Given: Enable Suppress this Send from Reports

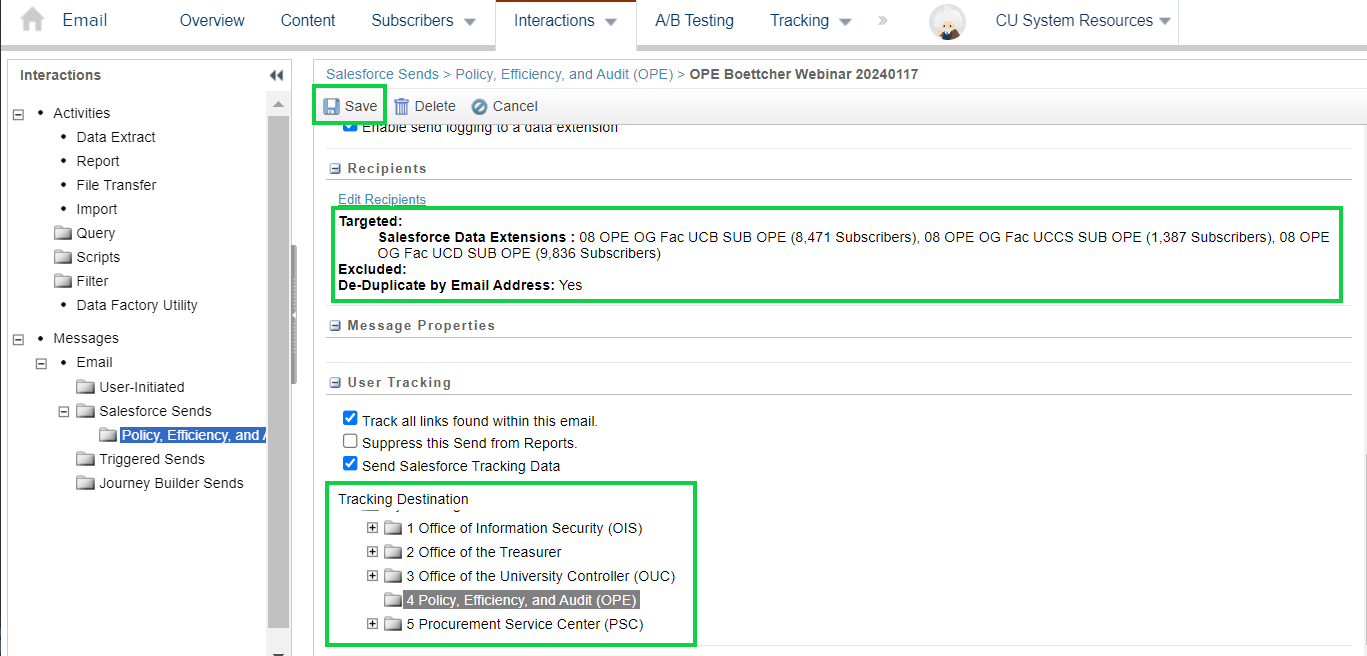Looking at the screenshot, I should click(350, 441).
